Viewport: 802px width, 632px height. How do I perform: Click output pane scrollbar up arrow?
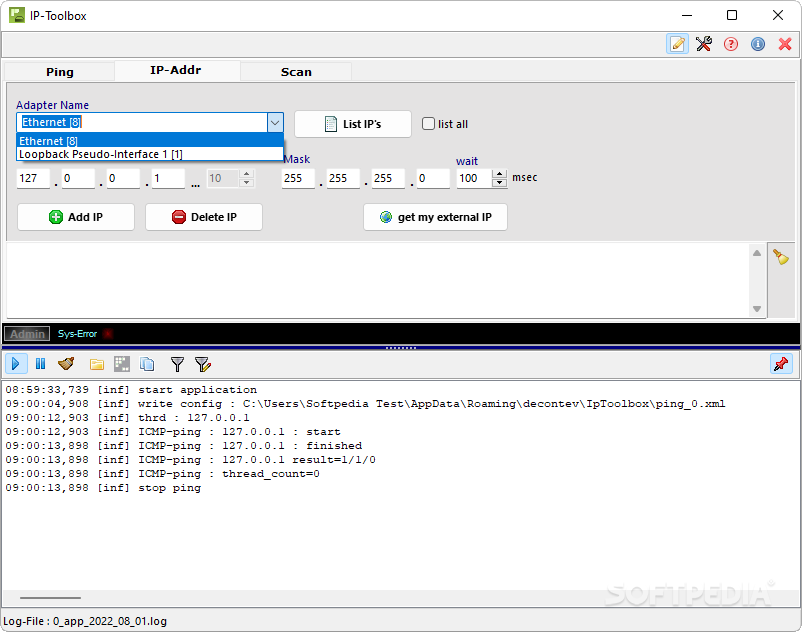point(757,253)
